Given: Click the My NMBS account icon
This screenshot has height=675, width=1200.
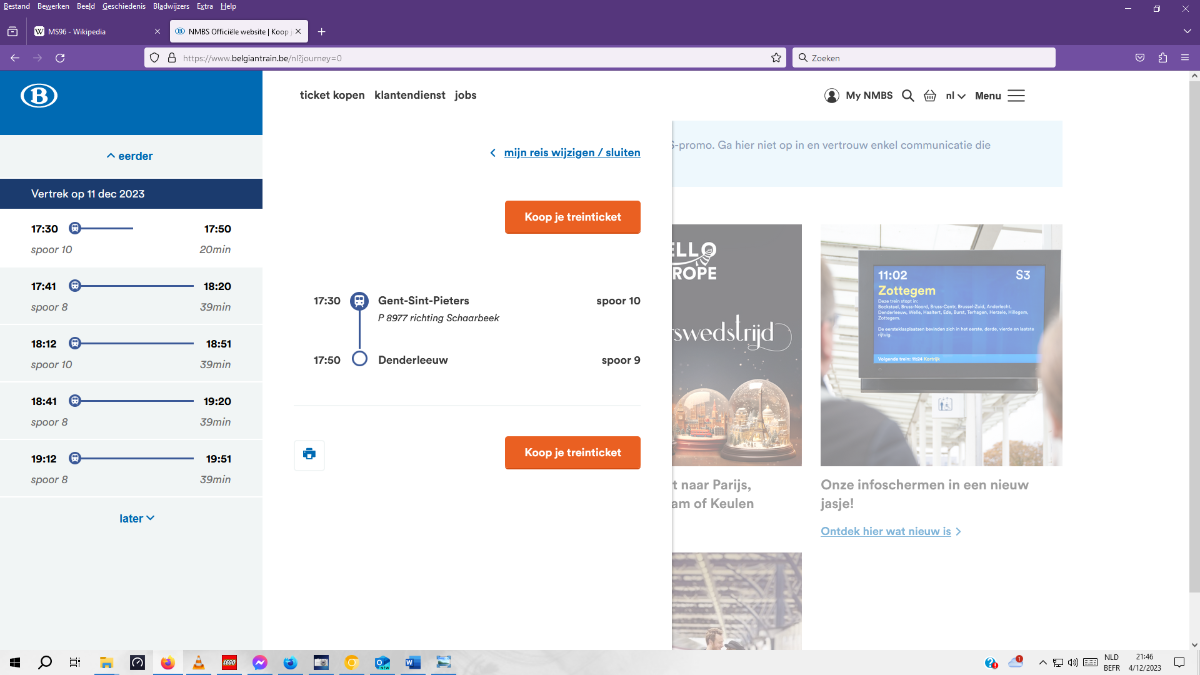Looking at the screenshot, I should [832, 96].
